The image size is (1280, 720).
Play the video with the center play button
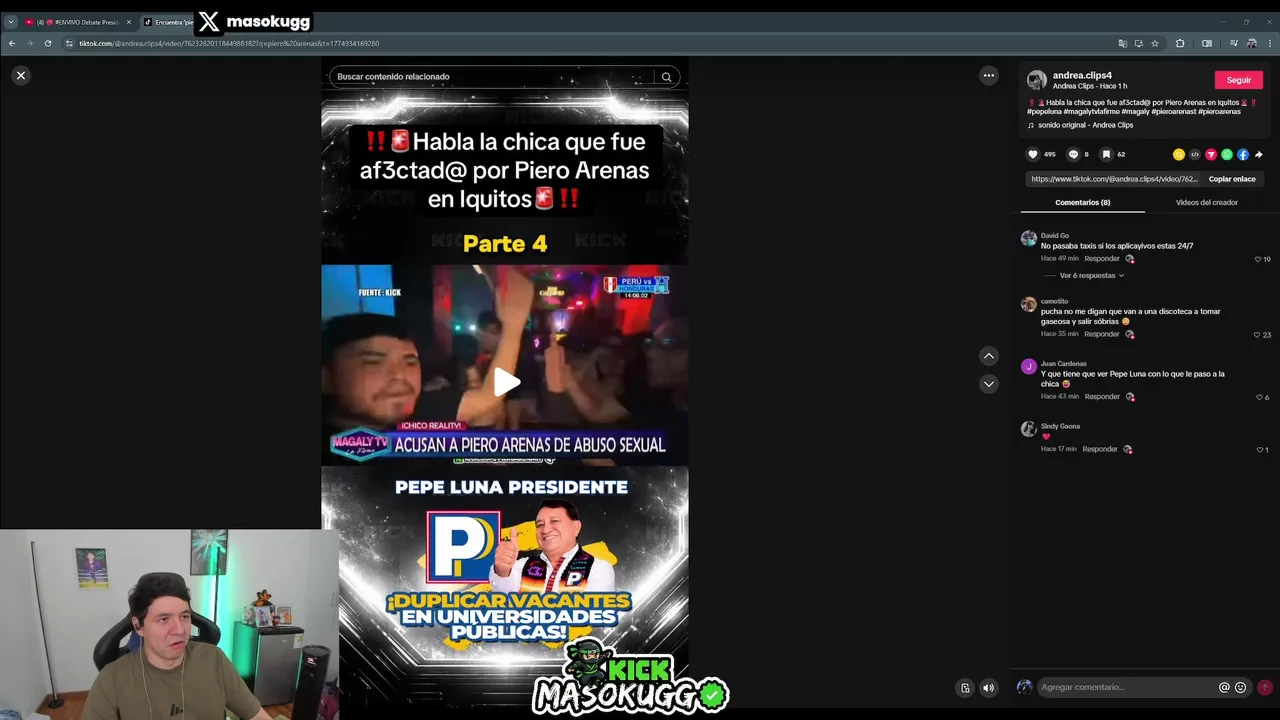pyautogui.click(x=505, y=382)
